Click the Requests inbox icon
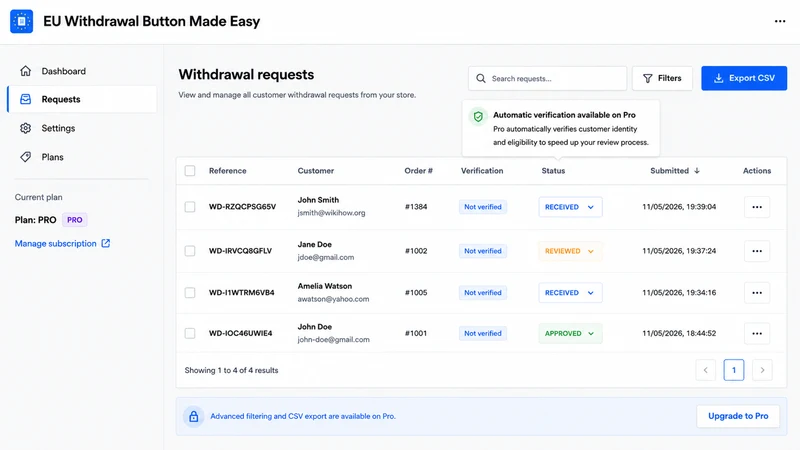Viewport: 800px width, 450px height. pyautogui.click(x=26, y=99)
